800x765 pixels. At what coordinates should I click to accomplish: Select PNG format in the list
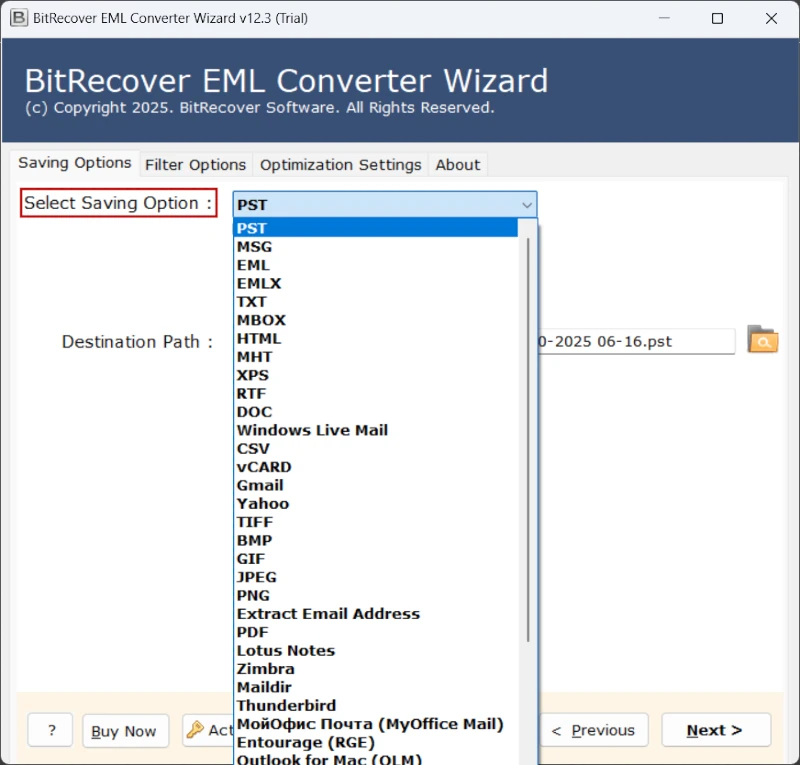coord(376,596)
